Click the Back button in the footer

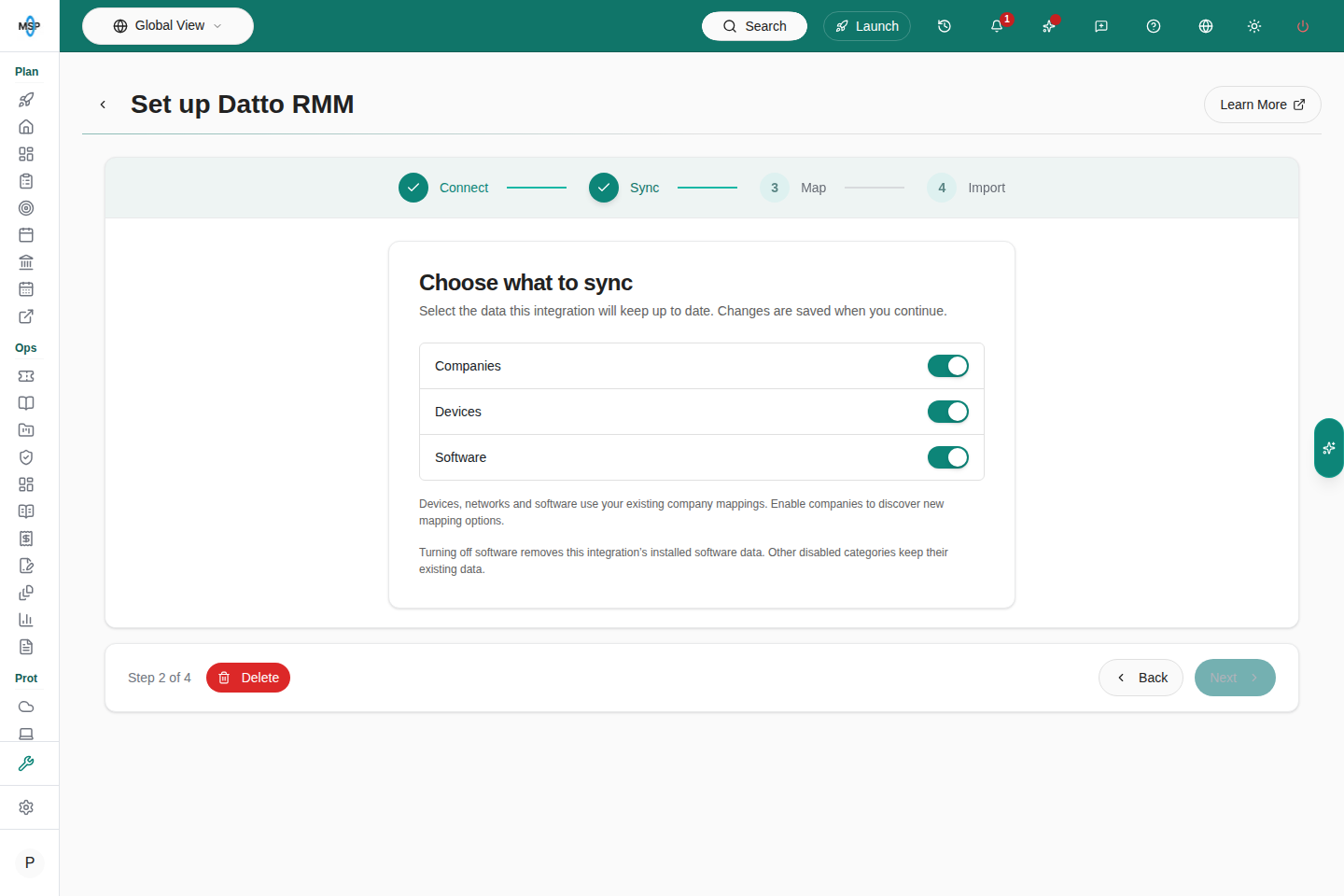(1141, 678)
